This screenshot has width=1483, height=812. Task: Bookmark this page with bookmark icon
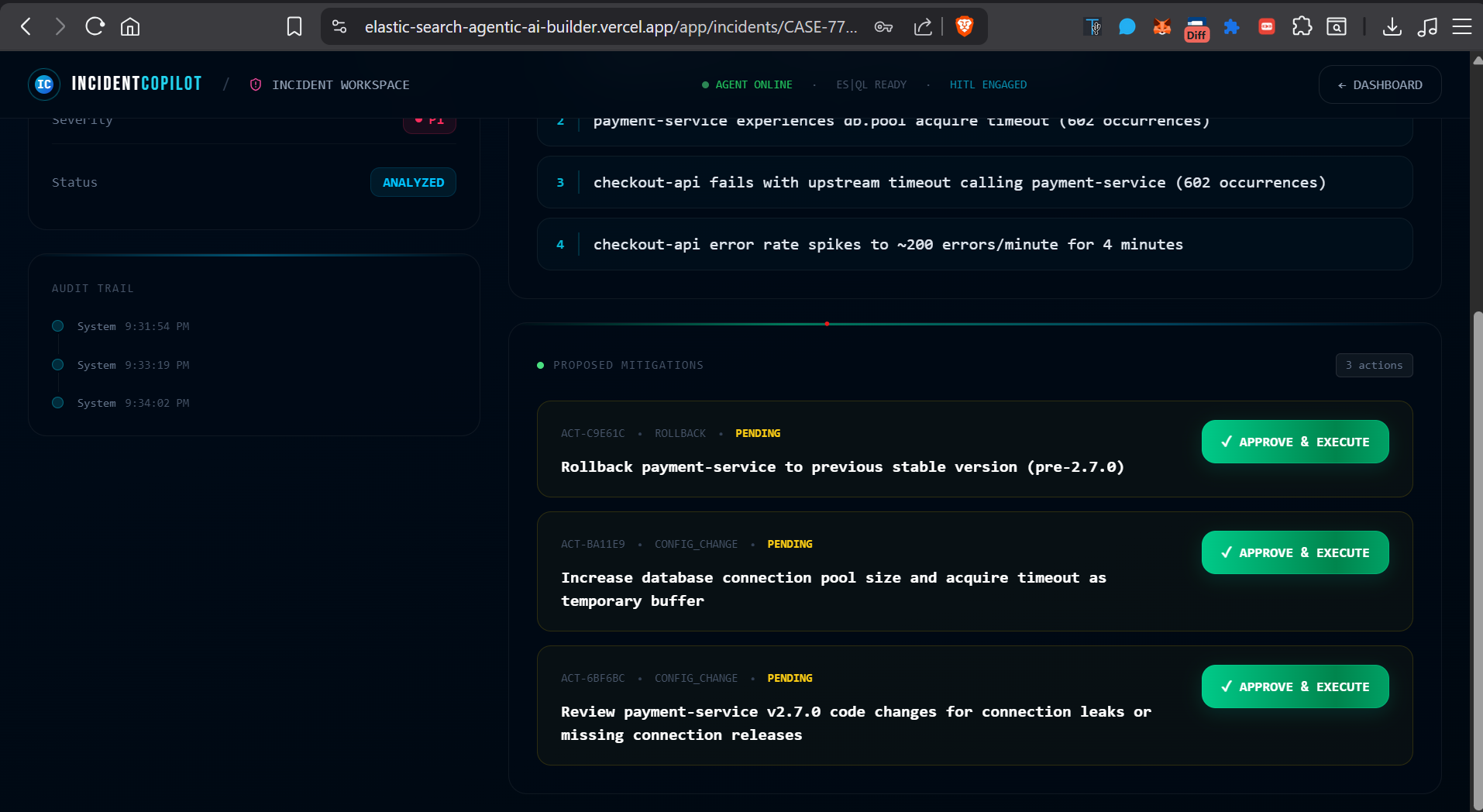[294, 26]
